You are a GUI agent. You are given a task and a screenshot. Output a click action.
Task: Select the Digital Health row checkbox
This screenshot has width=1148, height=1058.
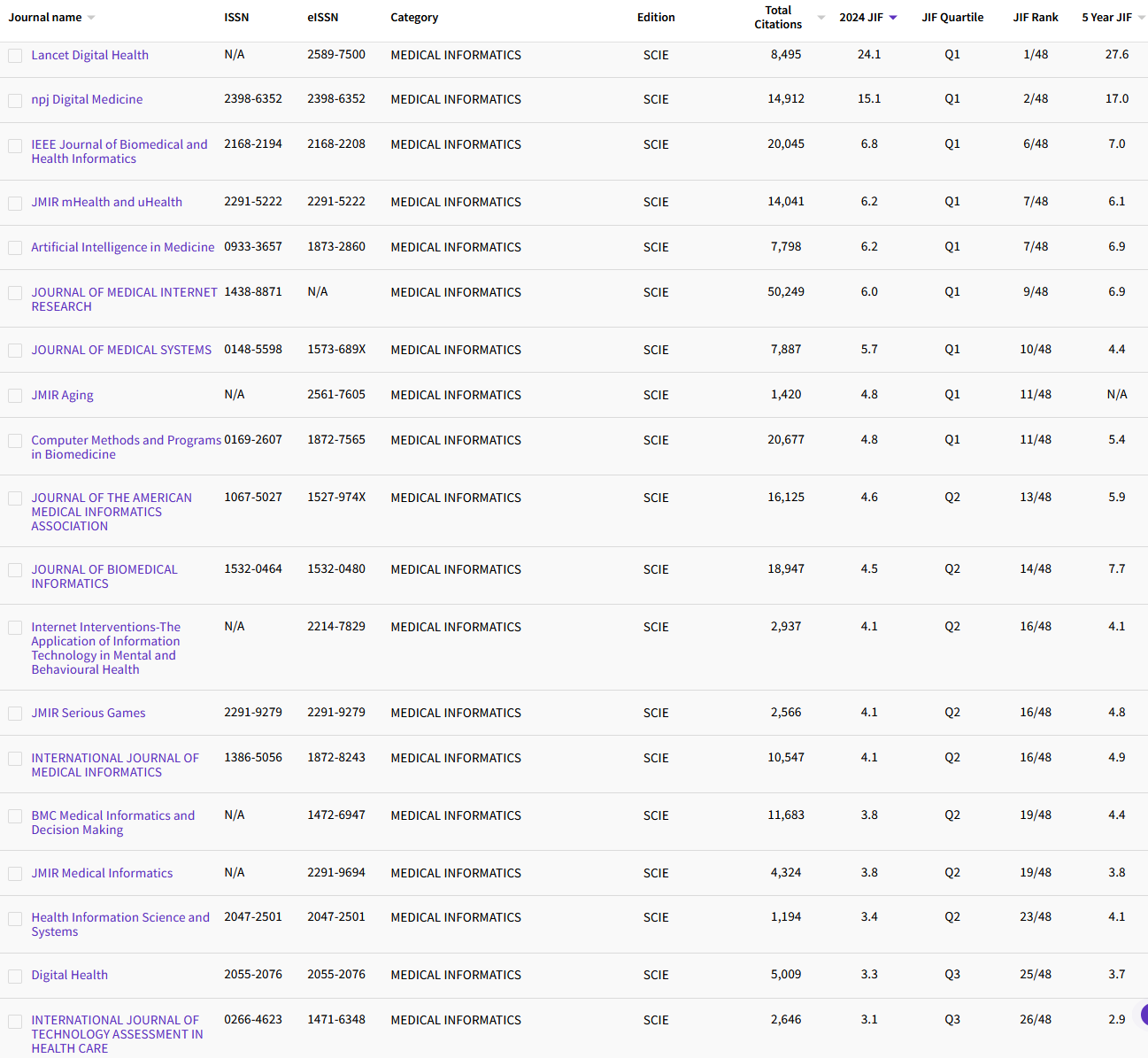pyautogui.click(x=14, y=976)
